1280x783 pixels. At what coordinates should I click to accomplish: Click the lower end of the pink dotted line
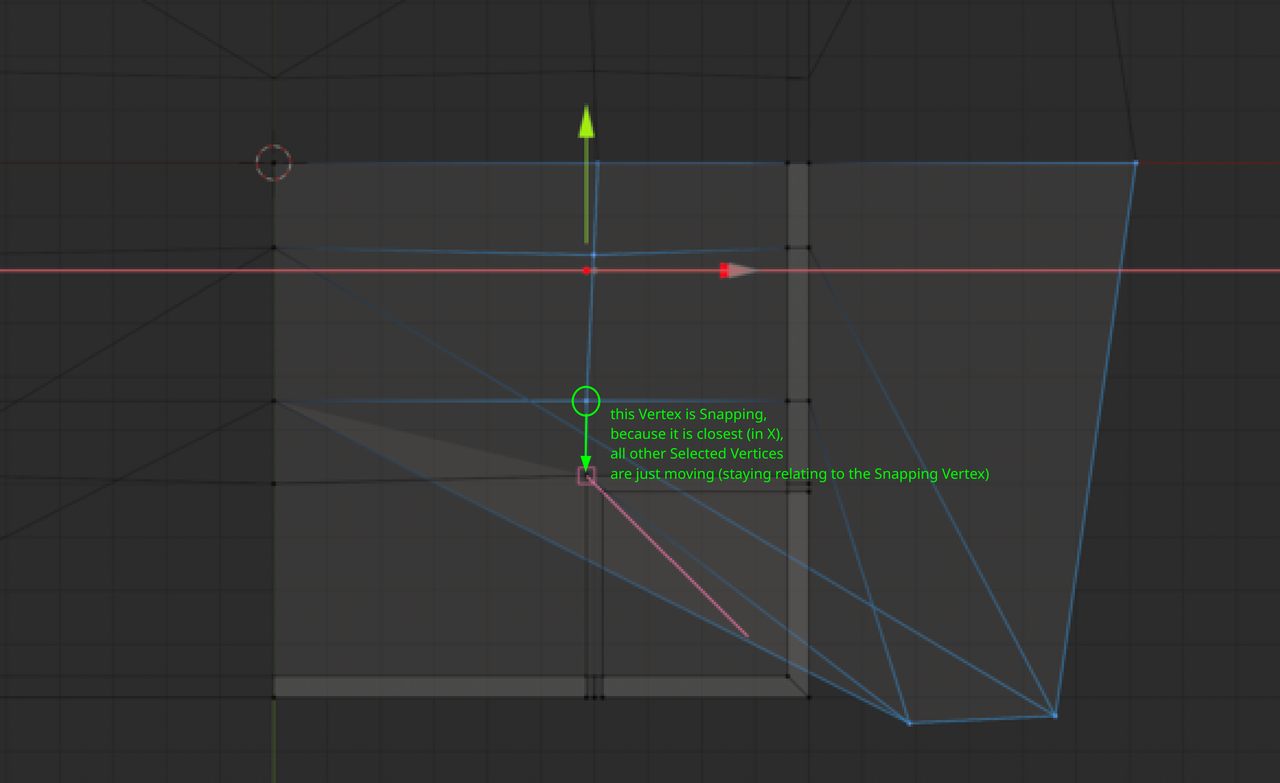pos(746,634)
